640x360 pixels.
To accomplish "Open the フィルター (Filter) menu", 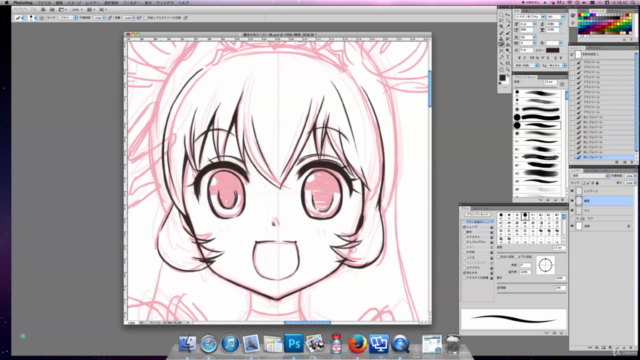I will click(x=131, y=2).
